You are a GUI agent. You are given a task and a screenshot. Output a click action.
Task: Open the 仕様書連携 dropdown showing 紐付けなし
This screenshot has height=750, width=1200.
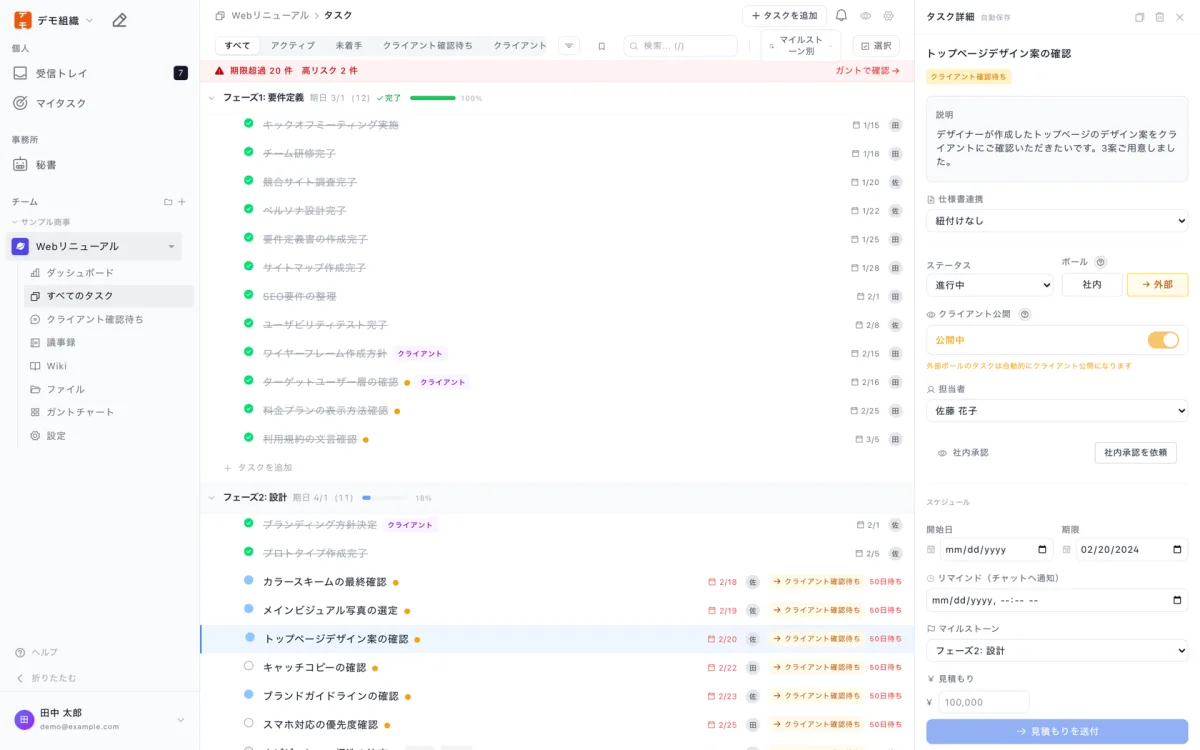pos(1057,221)
